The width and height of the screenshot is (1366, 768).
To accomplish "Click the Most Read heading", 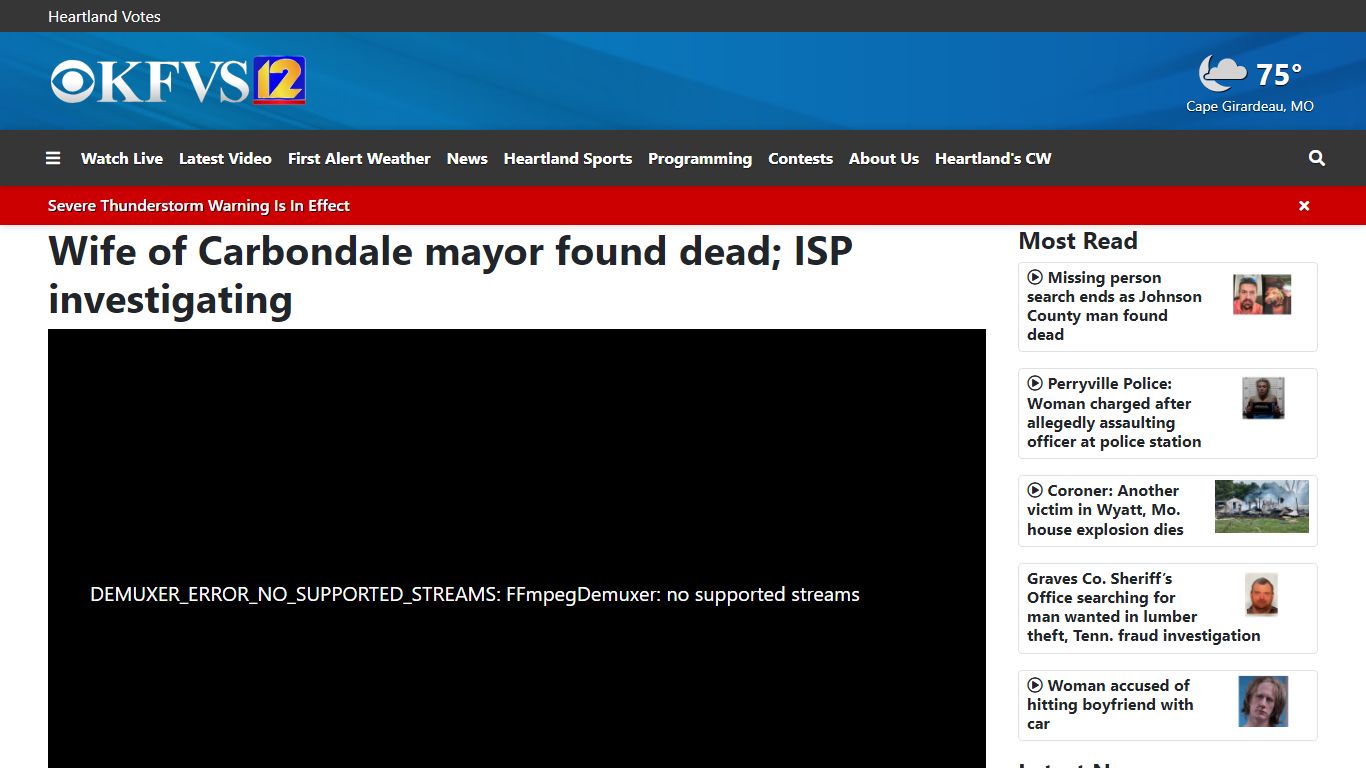I will pos(1078,241).
